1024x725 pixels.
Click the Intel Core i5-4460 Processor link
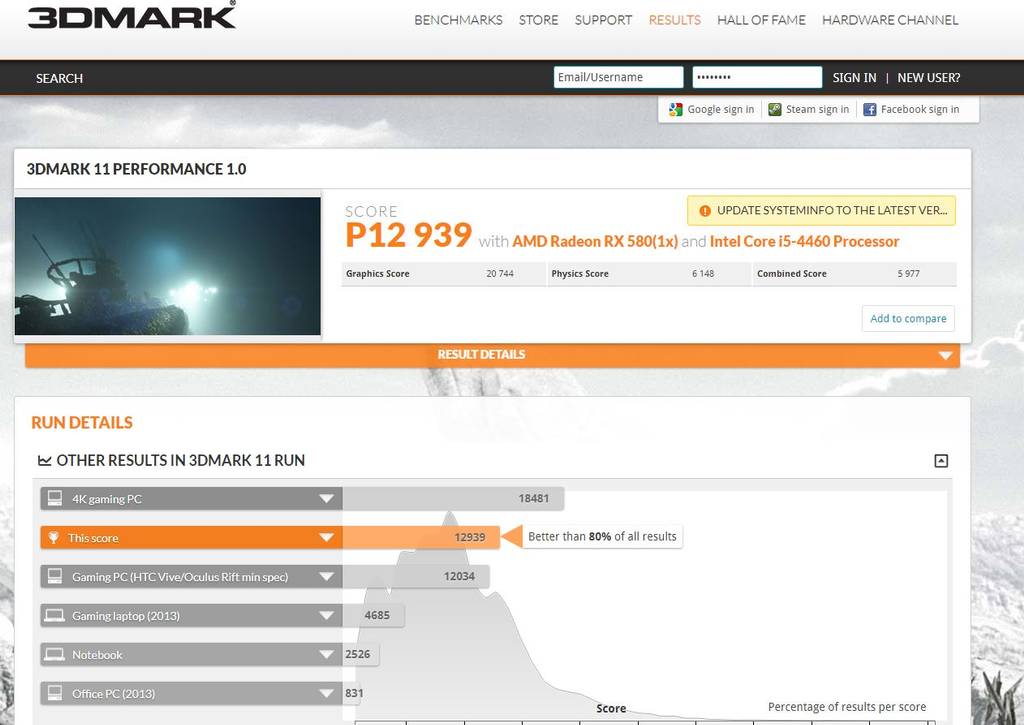(805, 242)
